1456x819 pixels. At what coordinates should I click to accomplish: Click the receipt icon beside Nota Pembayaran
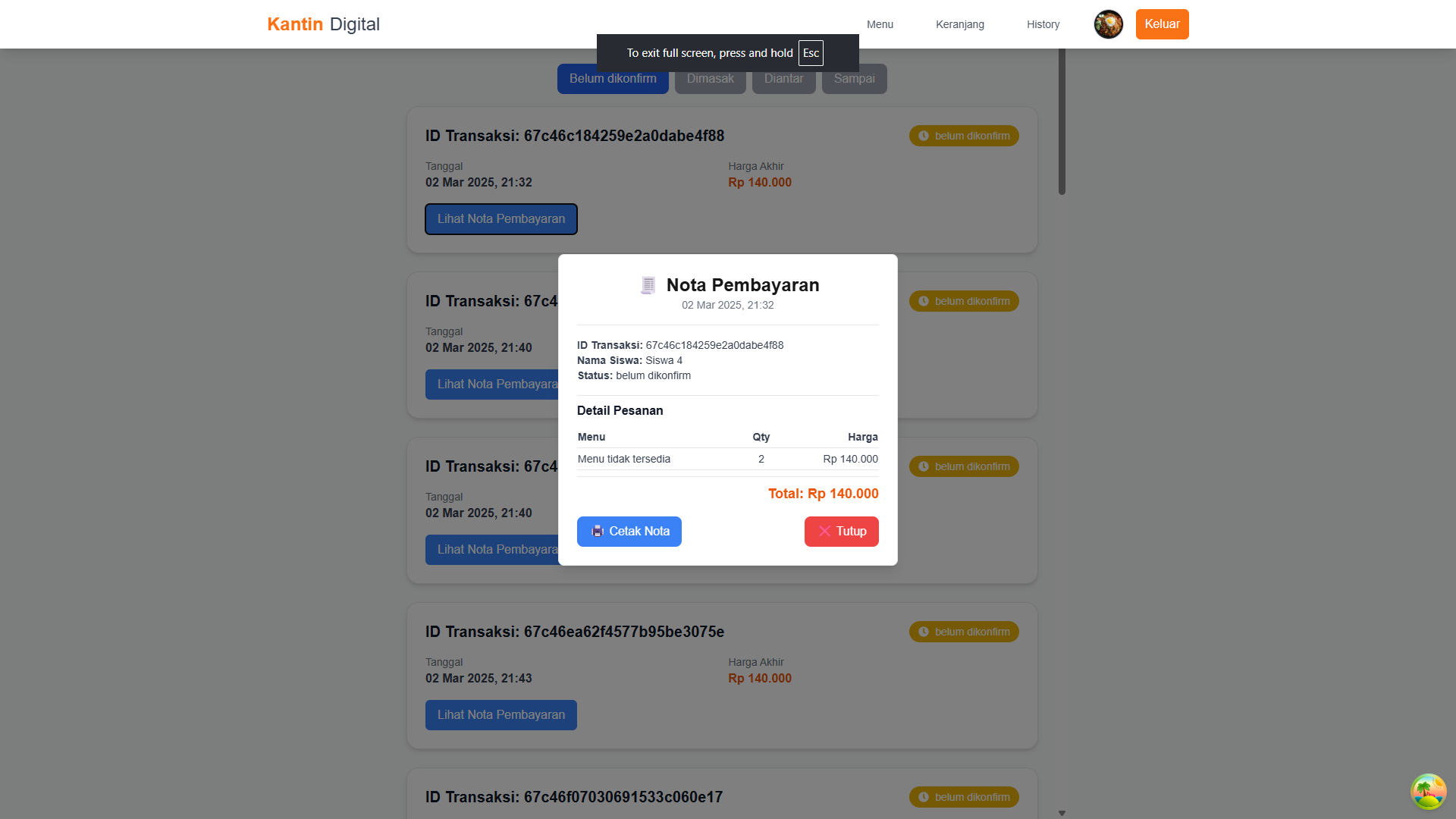click(x=648, y=285)
